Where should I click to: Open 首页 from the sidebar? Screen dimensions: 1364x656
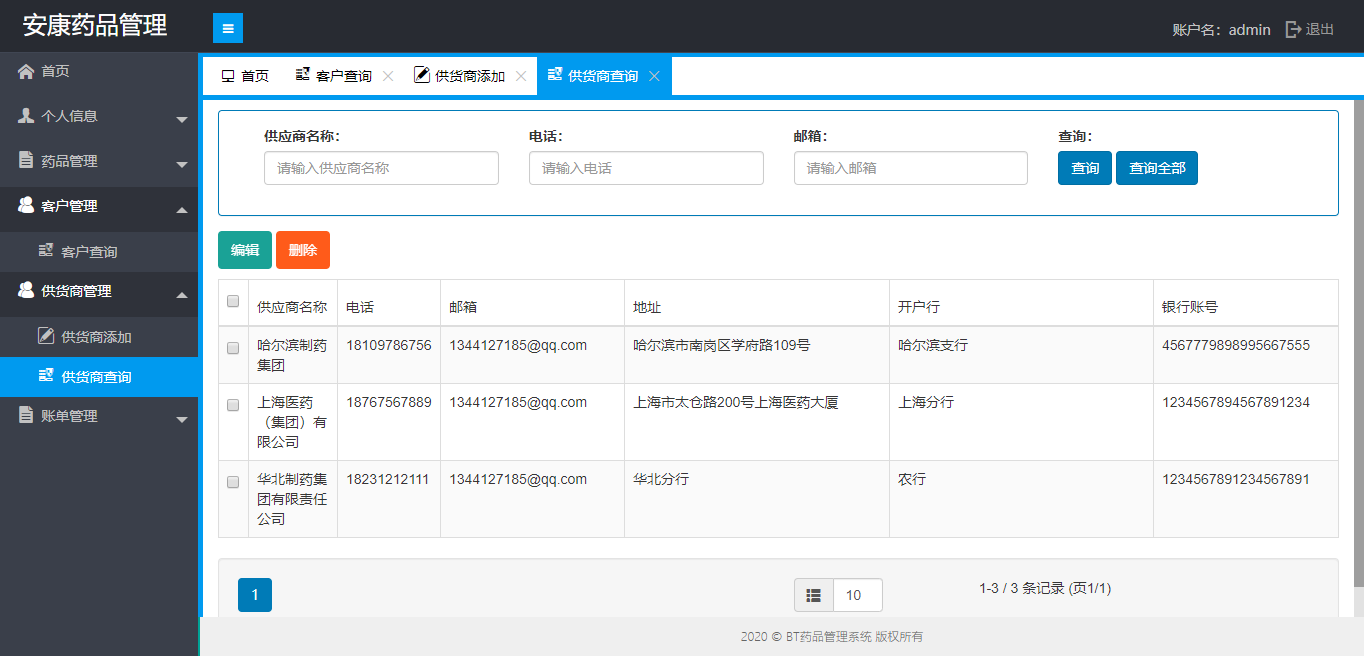(99, 71)
